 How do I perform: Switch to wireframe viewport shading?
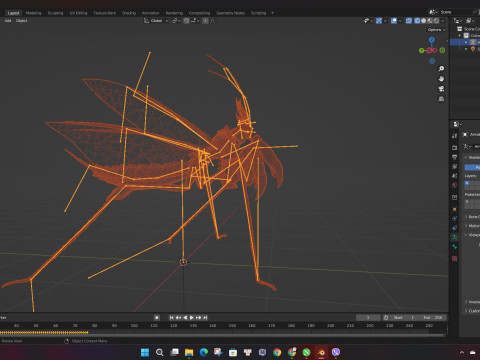pos(417,21)
